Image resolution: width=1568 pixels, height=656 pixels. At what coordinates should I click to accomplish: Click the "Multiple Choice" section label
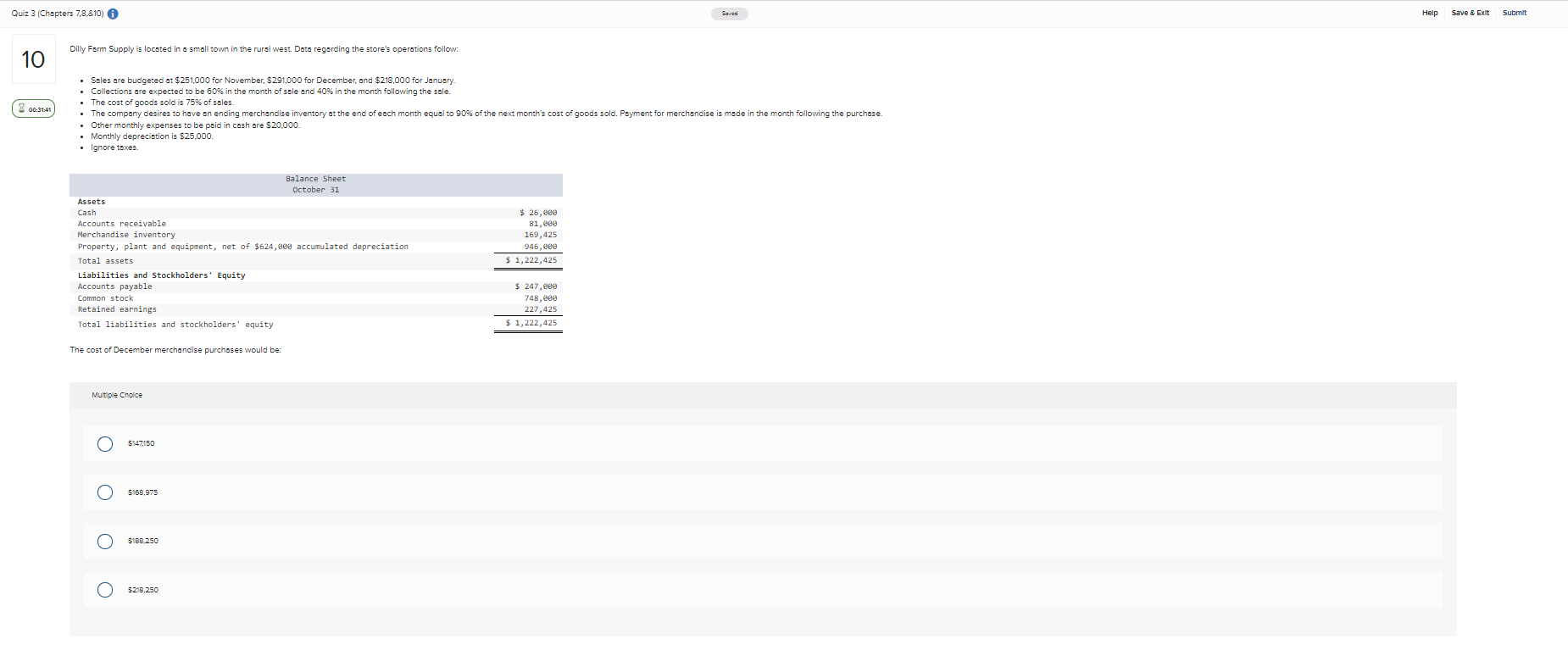[117, 395]
